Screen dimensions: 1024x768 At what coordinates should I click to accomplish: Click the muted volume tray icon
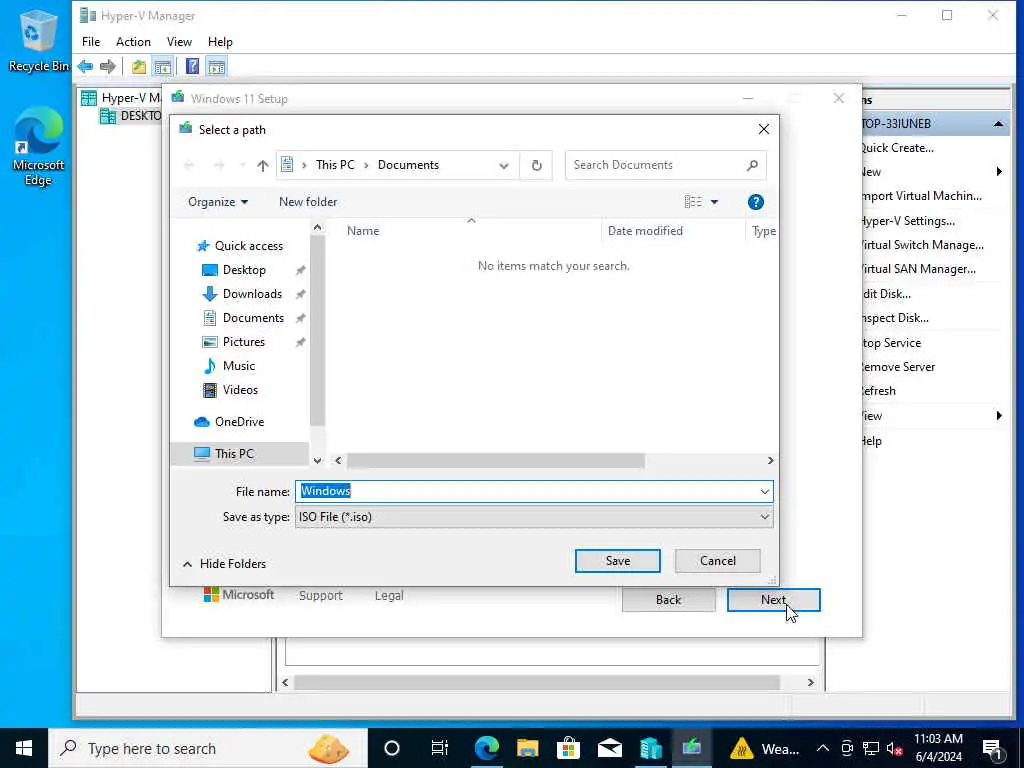click(894, 748)
